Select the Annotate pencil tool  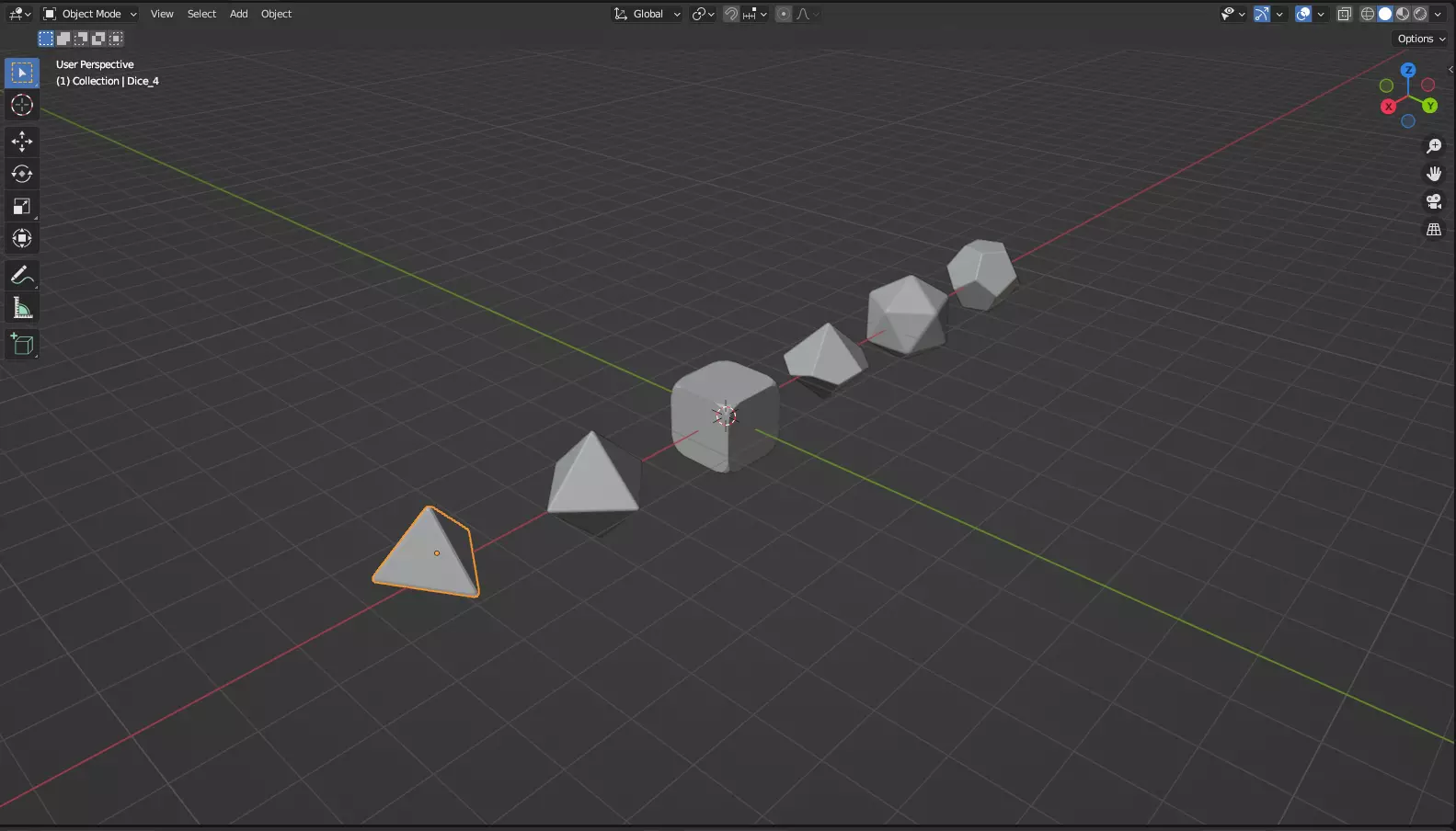22,275
